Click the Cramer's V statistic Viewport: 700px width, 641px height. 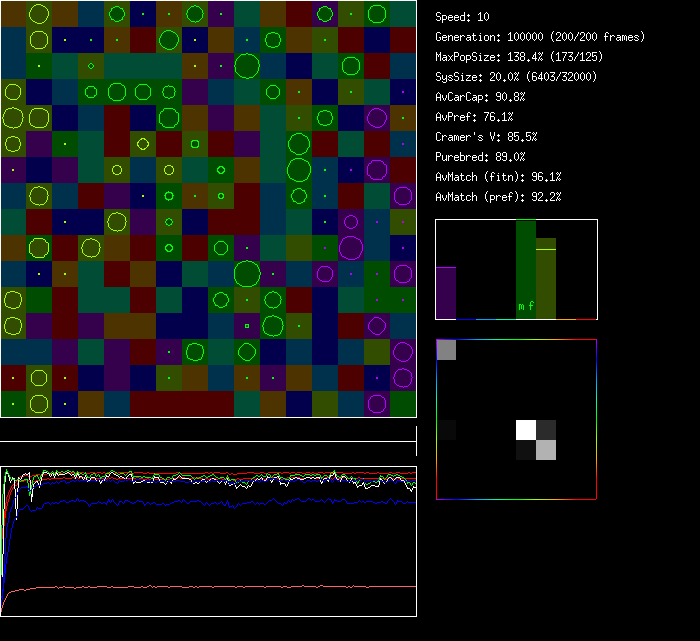point(487,137)
